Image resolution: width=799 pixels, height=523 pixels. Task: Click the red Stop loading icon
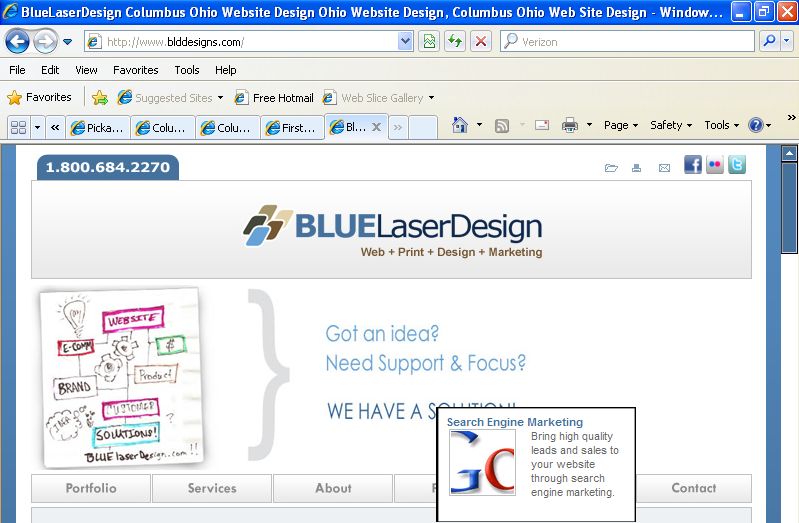coord(481,42)
